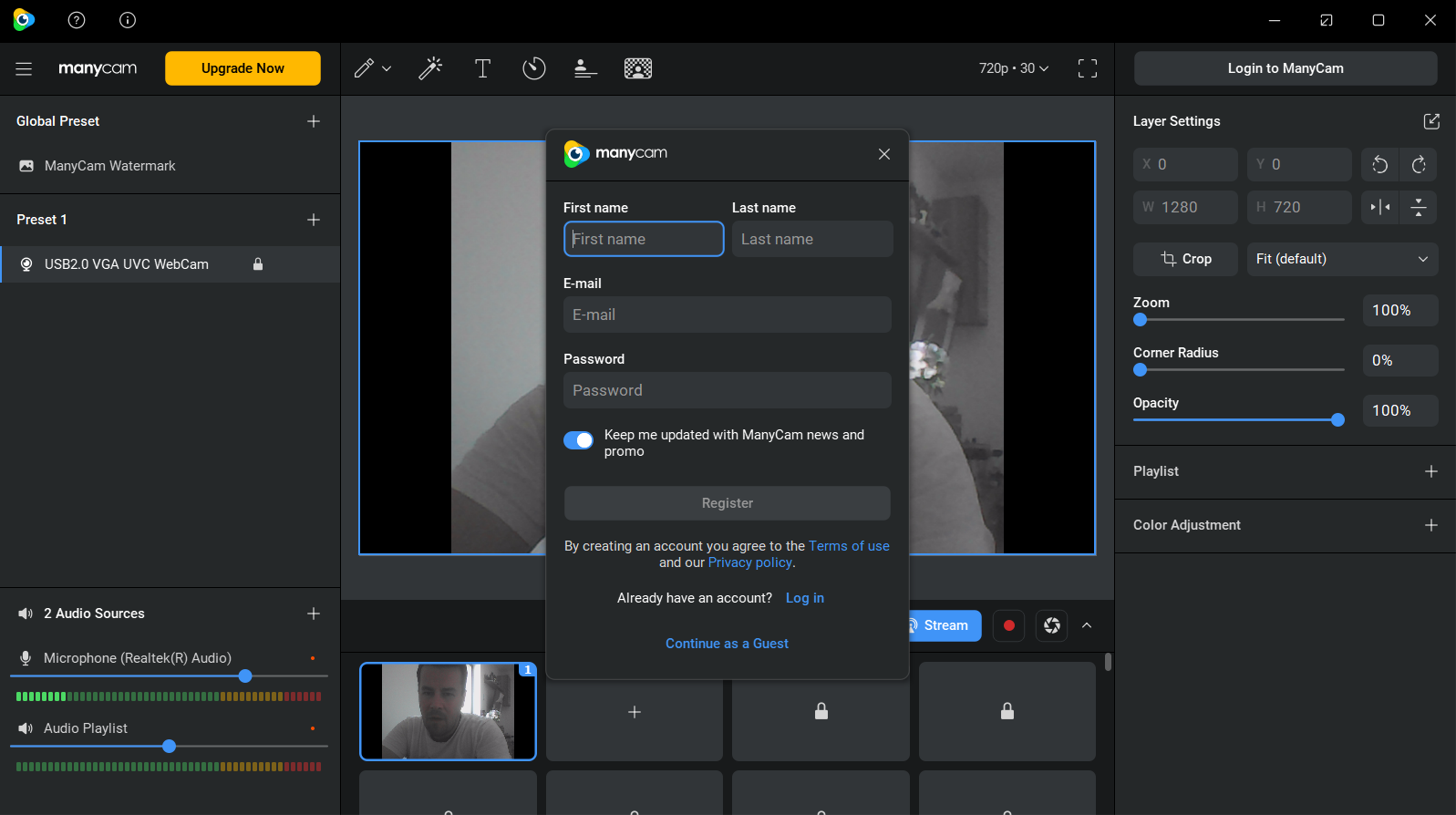Click the ManyCam logo in the sidebar
This screenshot has height=815, width=1456.
click(x=98, y=68)
